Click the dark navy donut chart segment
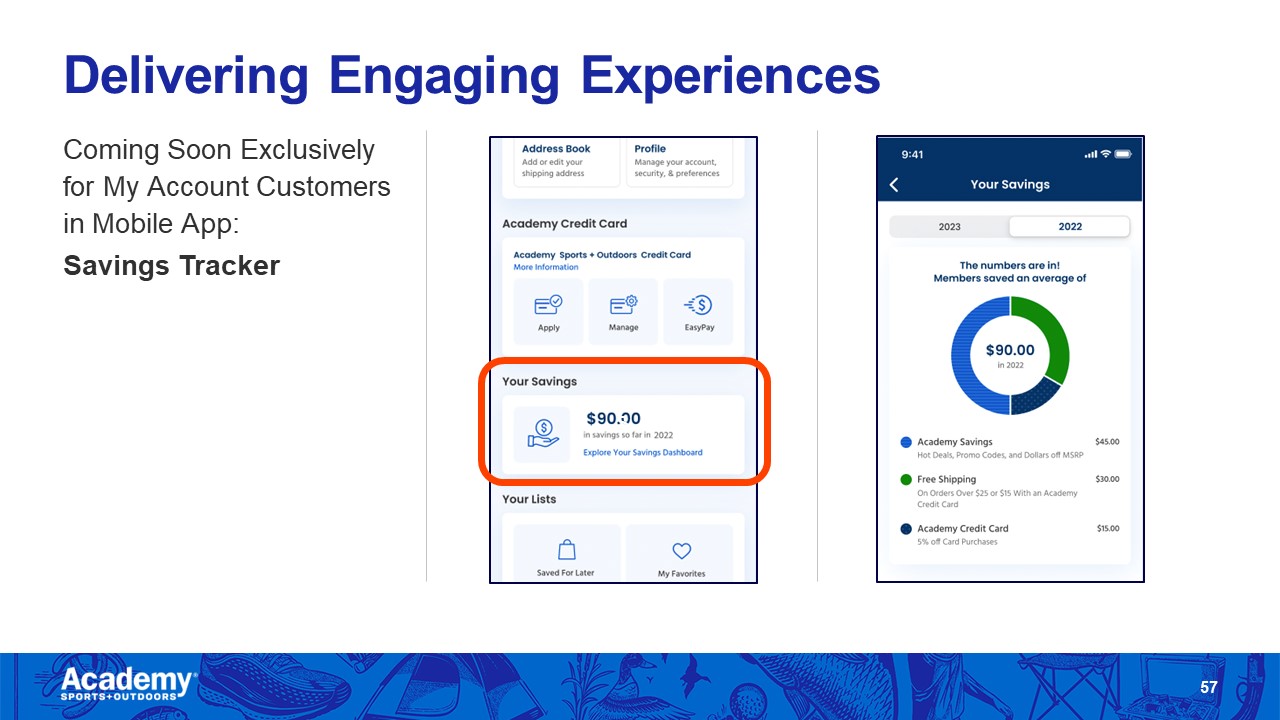 [1036, 395]
